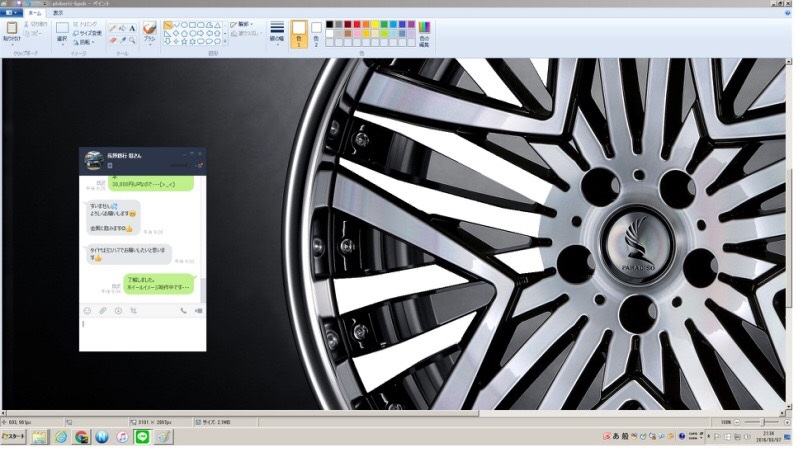Select the Pencil tool
The image size is (796, 452).
pos(112,28)
